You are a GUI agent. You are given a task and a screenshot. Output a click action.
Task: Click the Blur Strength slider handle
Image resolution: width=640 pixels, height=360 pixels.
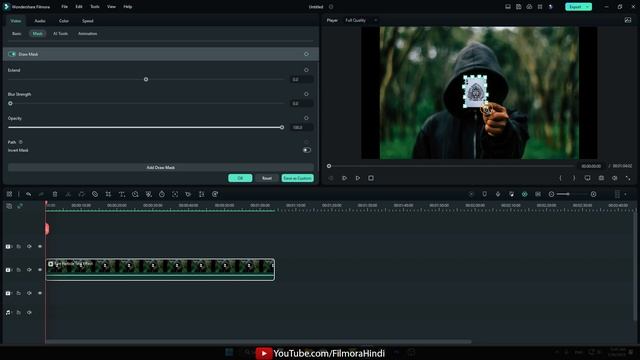[10, 103]
